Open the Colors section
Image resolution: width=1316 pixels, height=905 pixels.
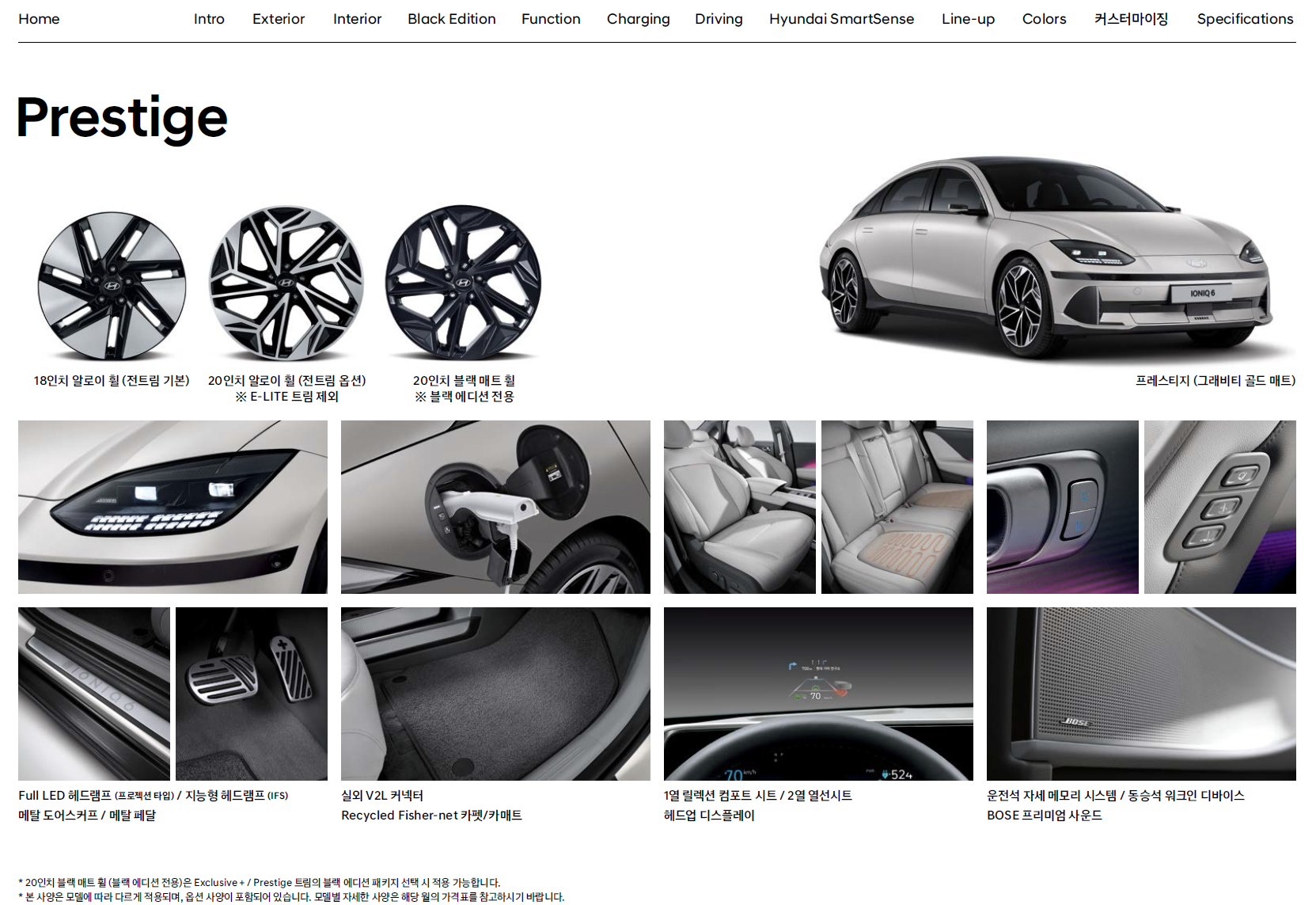1044,19
